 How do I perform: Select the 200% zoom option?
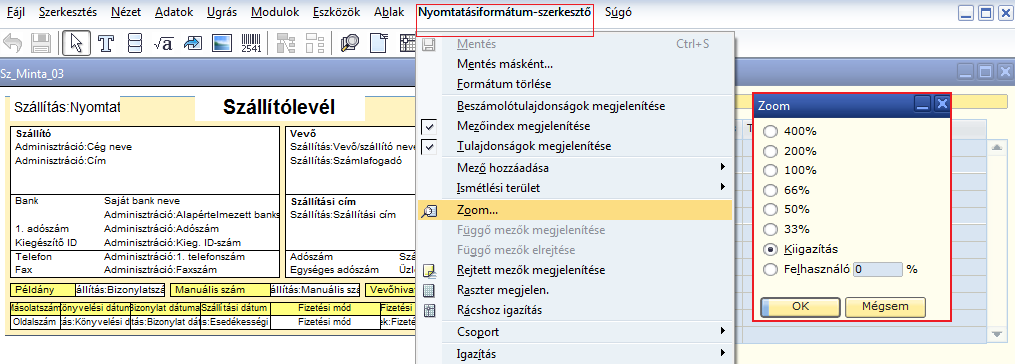(x=770, y=152)
